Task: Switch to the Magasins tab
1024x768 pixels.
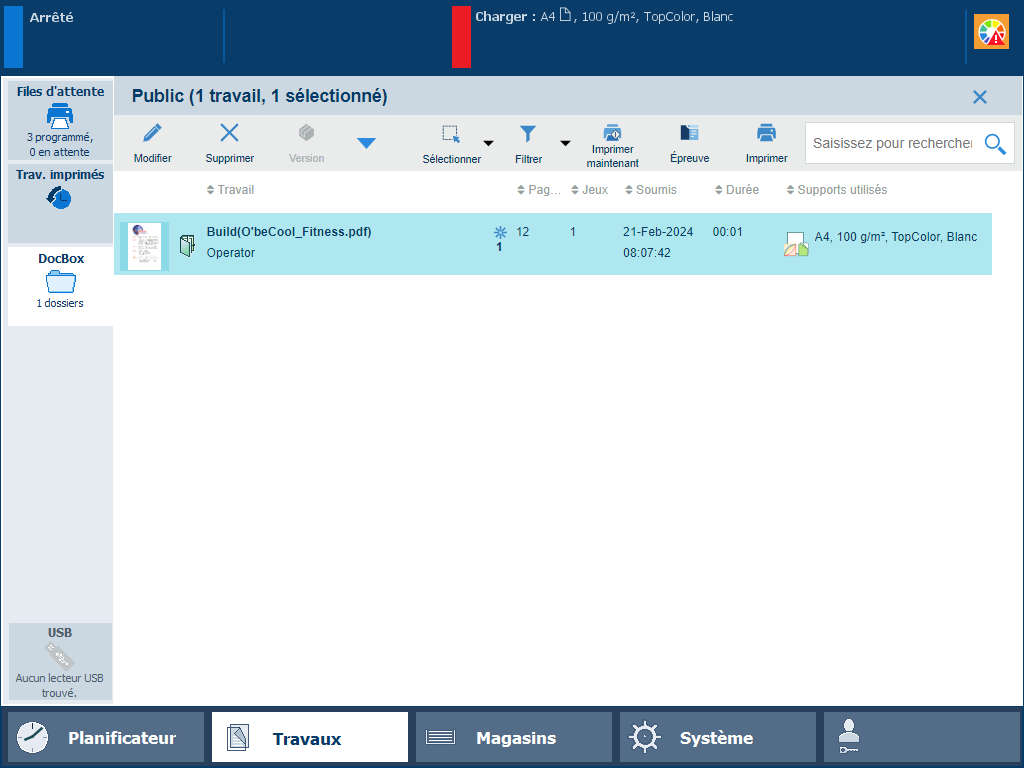Action: (x=513, y=738)
